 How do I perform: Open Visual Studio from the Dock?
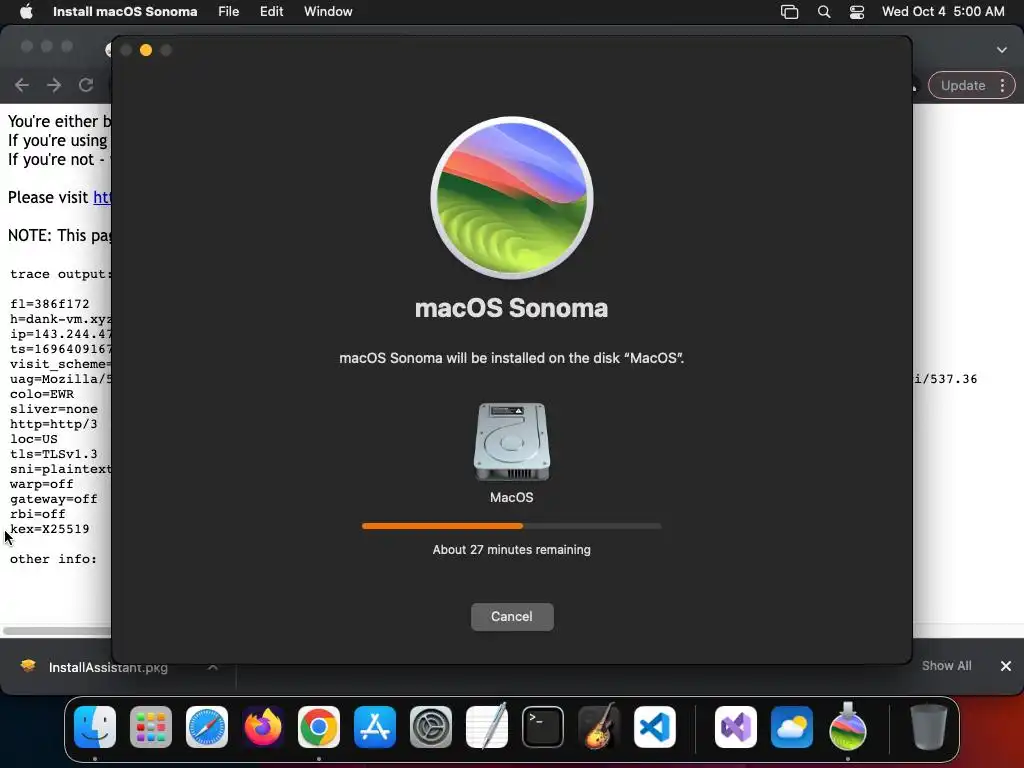tap(736, 727)
